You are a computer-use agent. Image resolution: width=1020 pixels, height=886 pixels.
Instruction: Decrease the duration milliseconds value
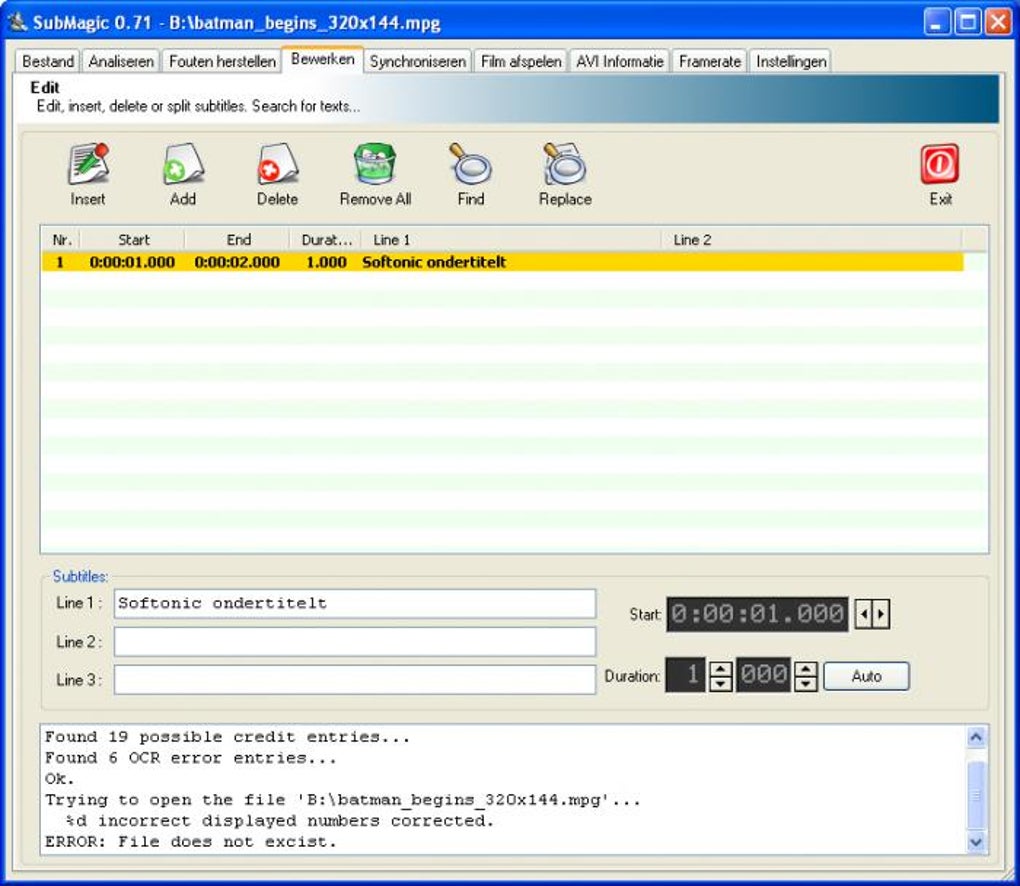click(806, 684)
